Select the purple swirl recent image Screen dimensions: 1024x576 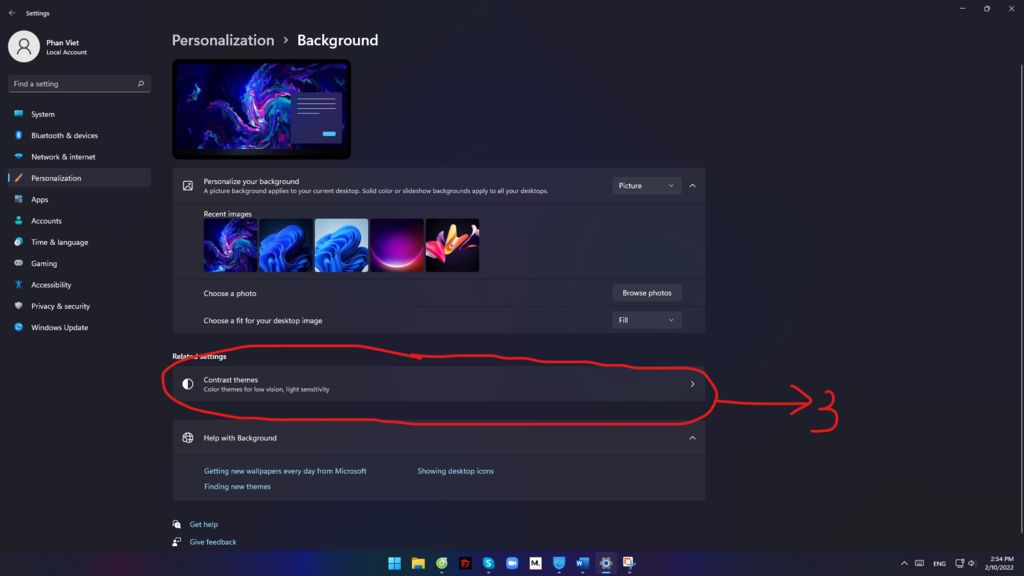pyautogui.click(x=230, y=245)
